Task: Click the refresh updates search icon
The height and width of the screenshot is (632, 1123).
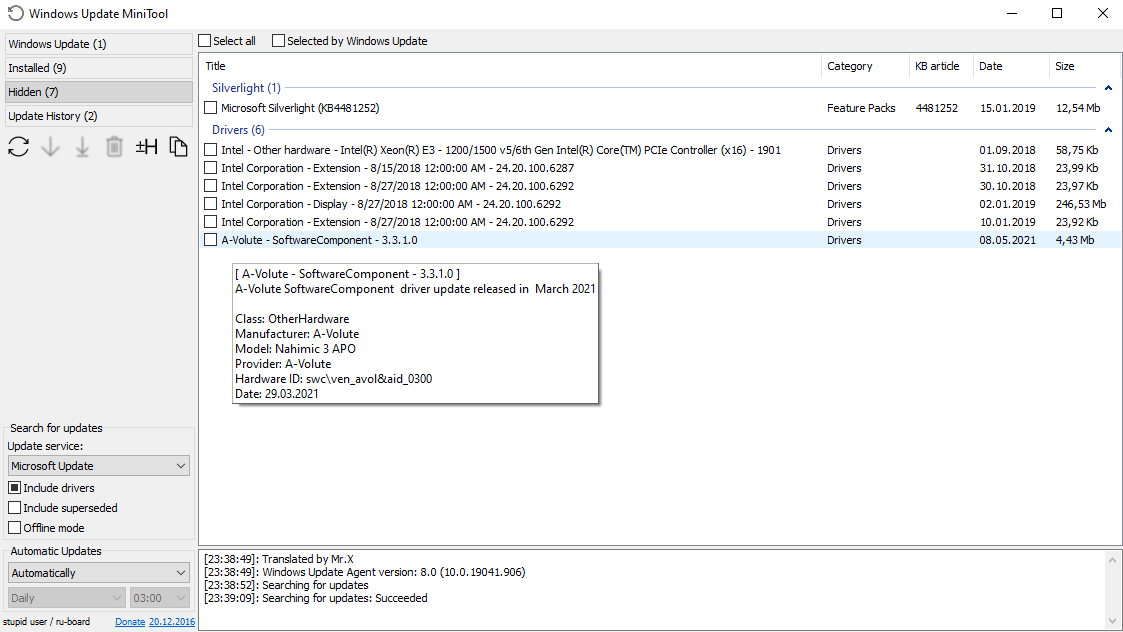Action: pos(19,147)
